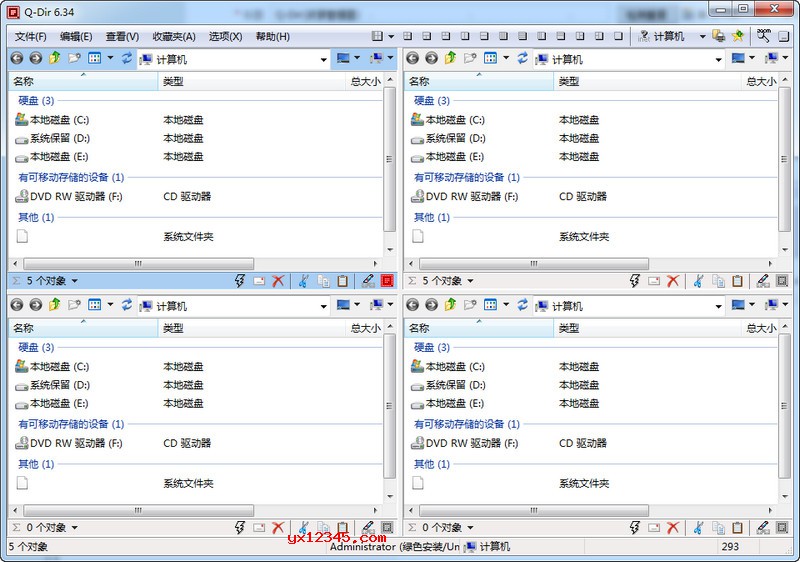Refresh the top-left pane

(127, 58)
